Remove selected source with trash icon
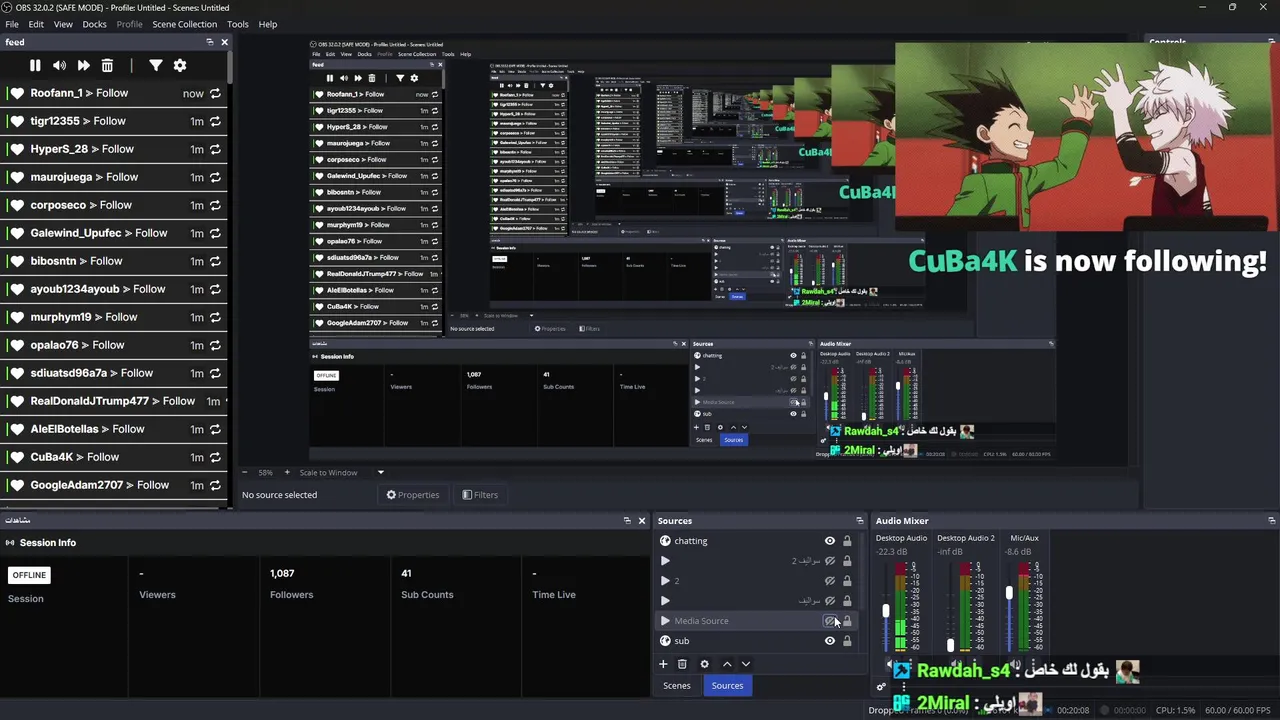This screenshot has width=1280, height=720. point(682,664)
